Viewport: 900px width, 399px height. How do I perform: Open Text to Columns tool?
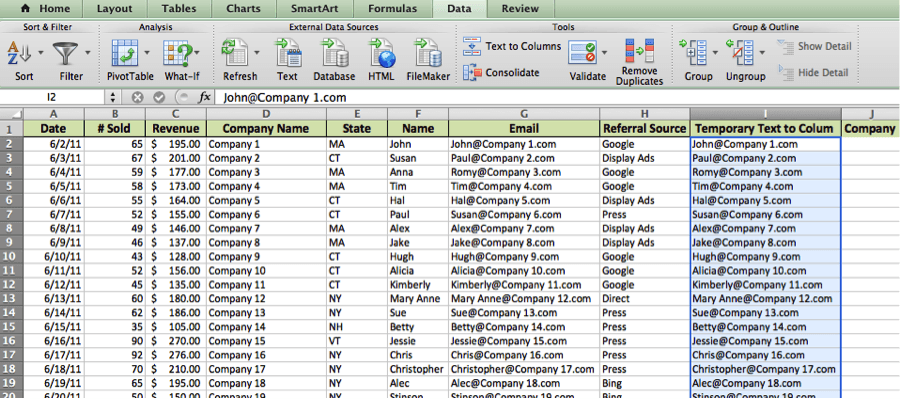(x=512, y=47)
